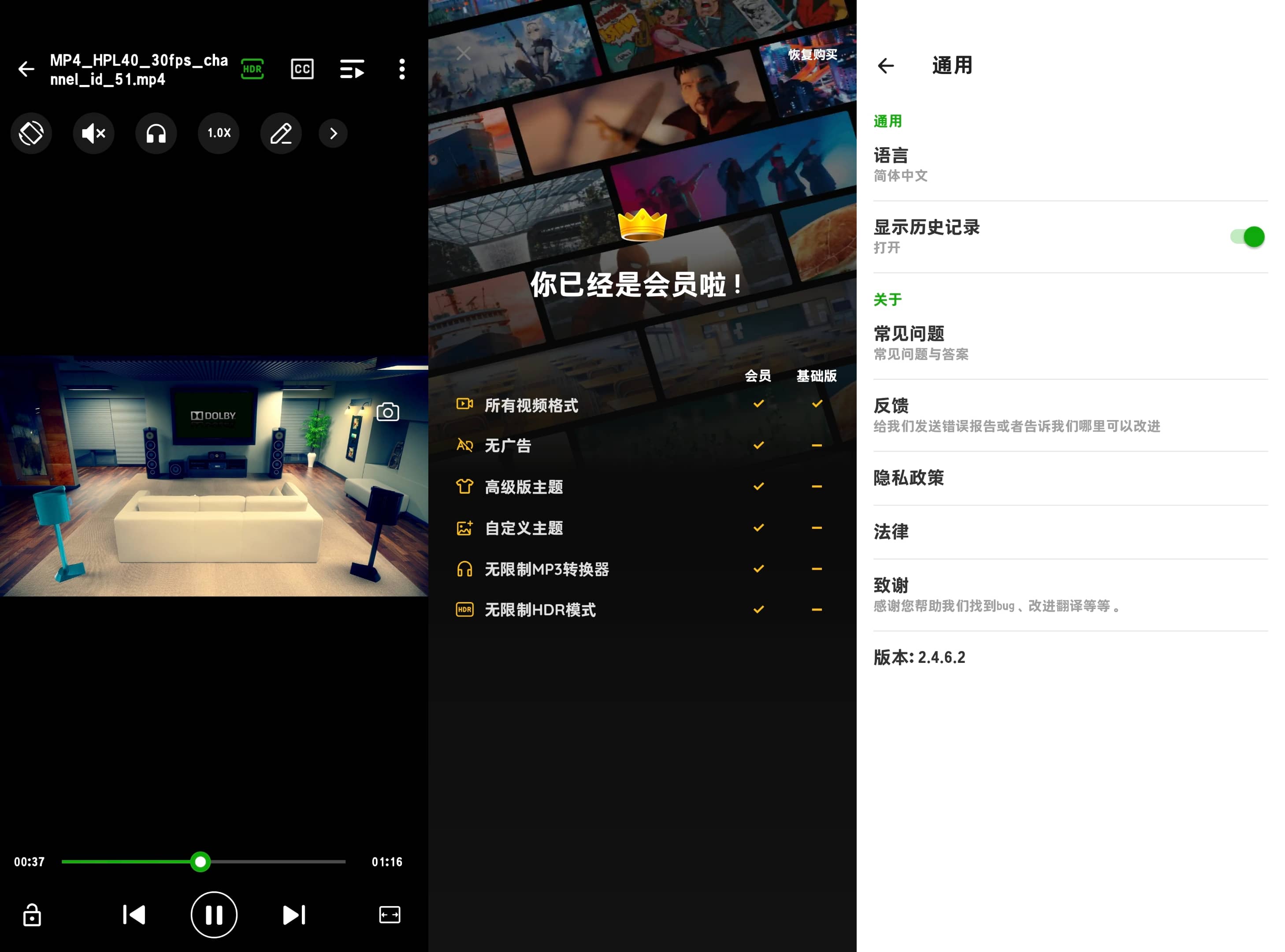Click the 00:37 elapsed time label
This screenshot has width=1285, height=952.
point(30,862)
